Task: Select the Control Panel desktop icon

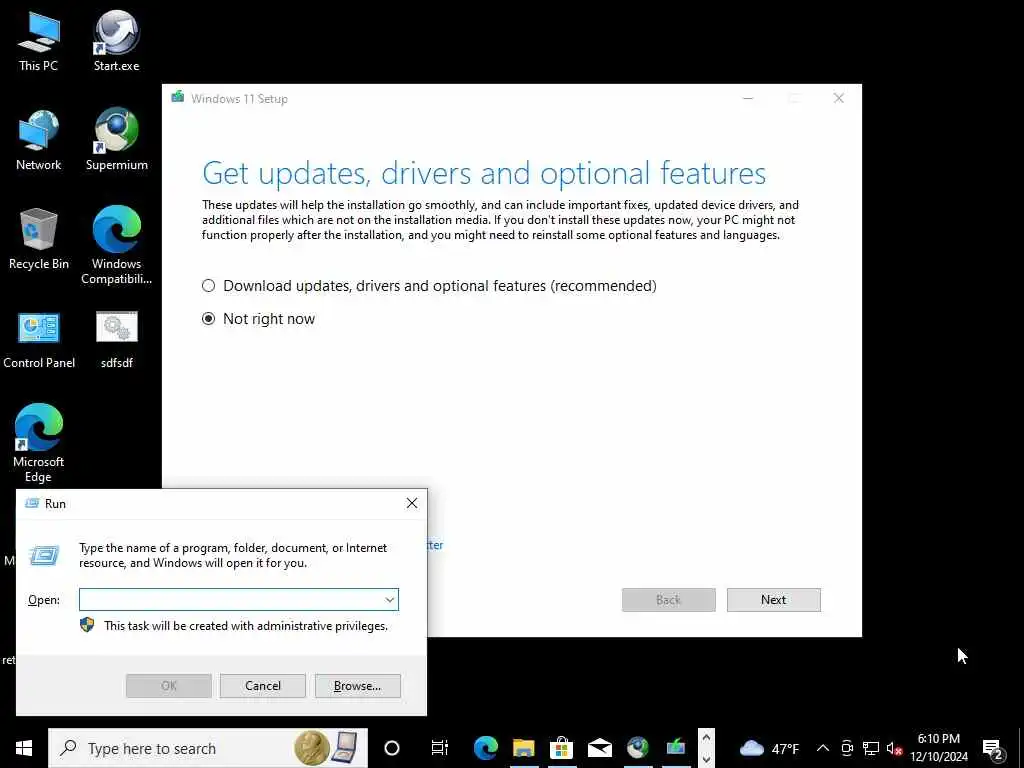Action: 39,340
